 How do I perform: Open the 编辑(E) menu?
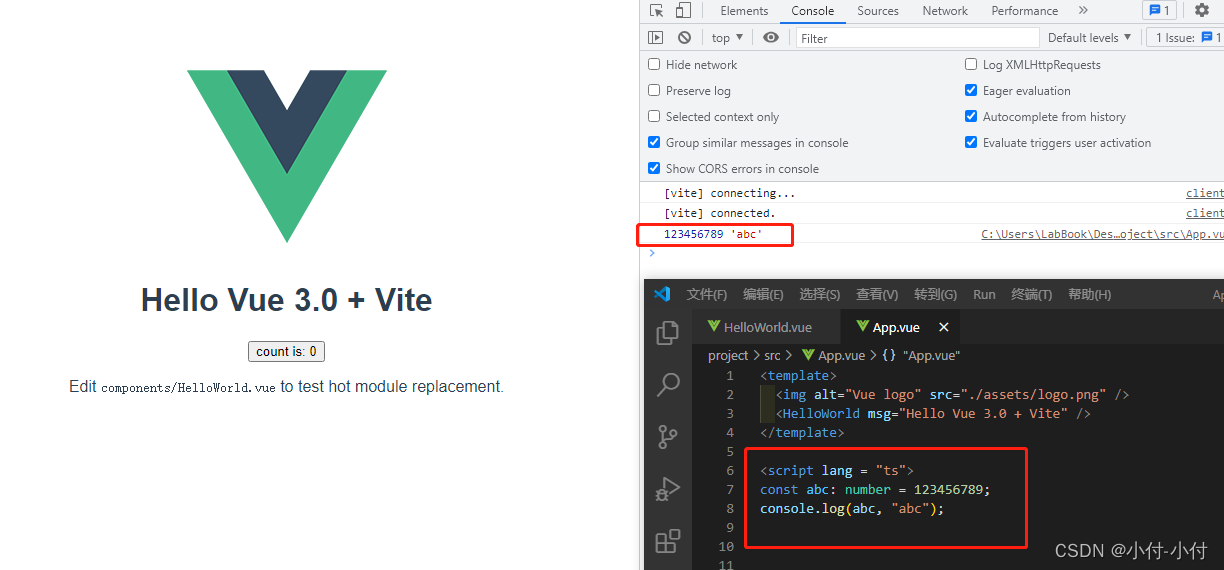(763, 294)
